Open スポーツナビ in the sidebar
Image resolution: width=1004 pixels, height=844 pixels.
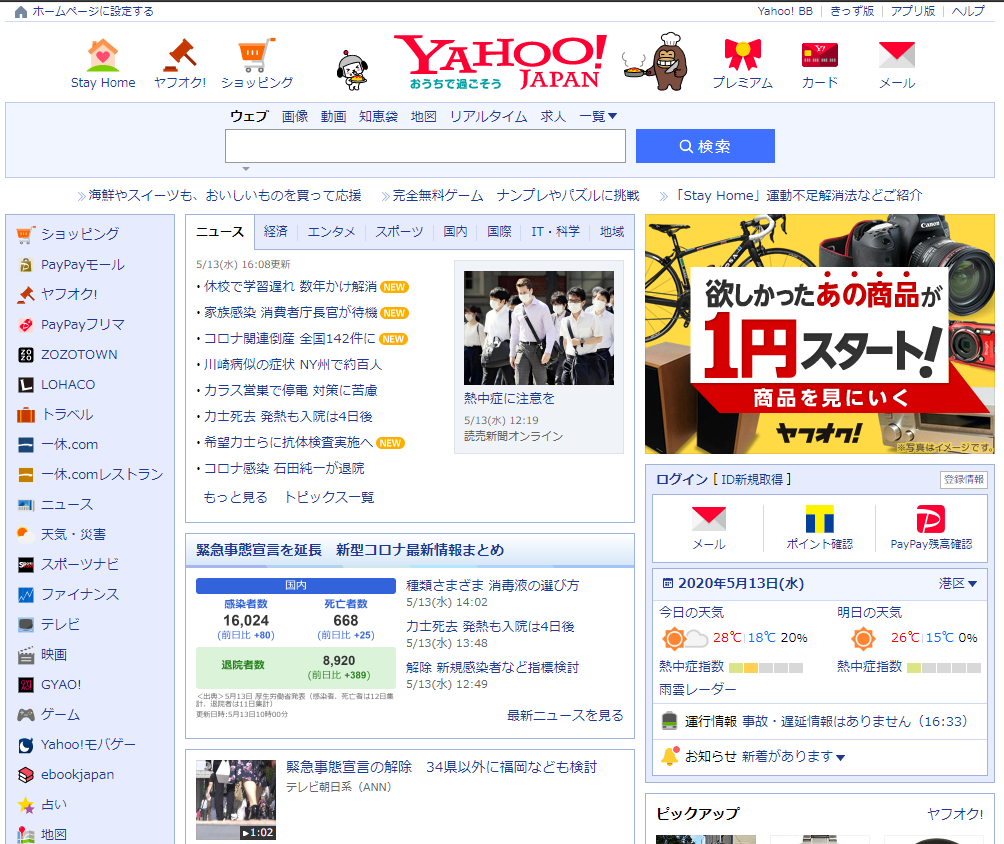80,564
